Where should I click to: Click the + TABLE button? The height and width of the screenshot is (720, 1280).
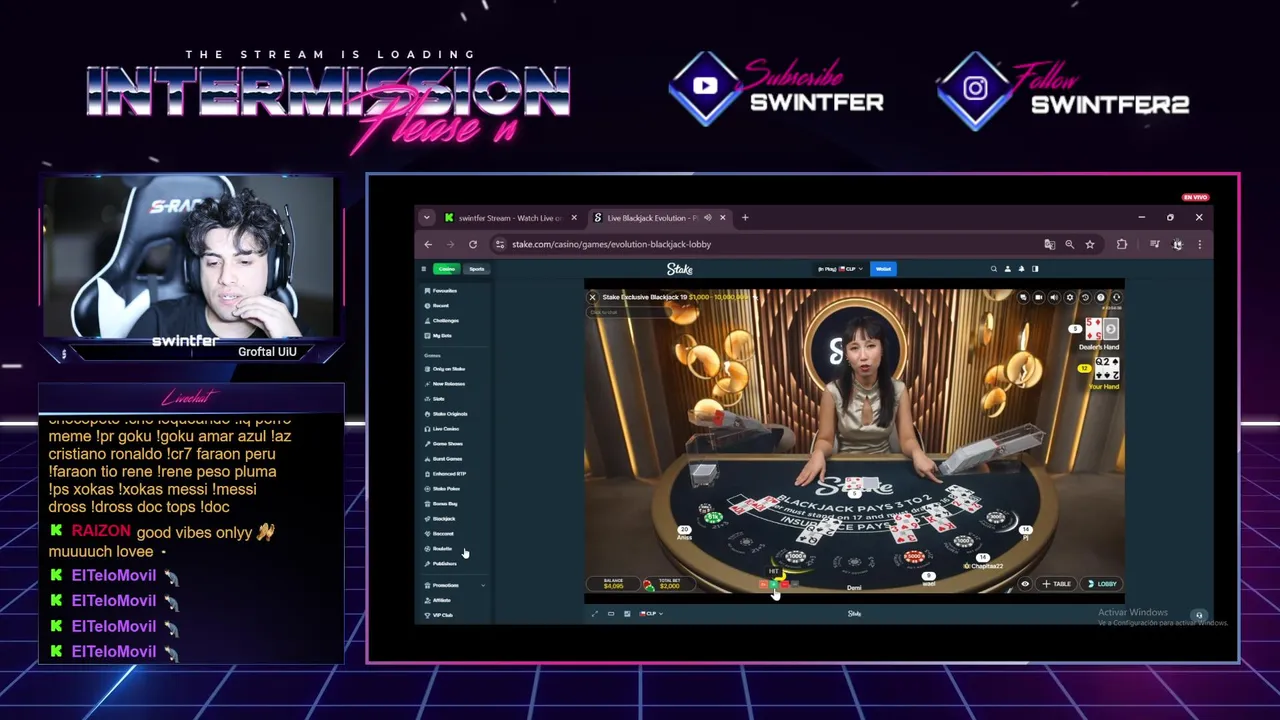point(1056,584)
